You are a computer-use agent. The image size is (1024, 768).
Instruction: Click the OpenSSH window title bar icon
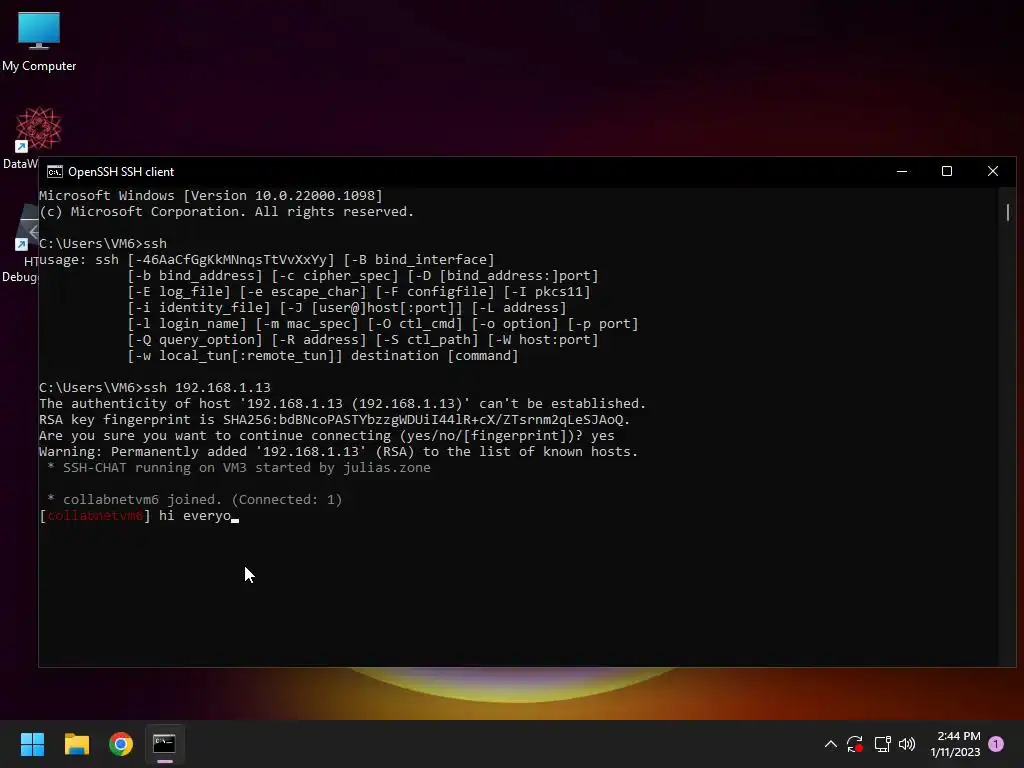(x=55, y=172)
